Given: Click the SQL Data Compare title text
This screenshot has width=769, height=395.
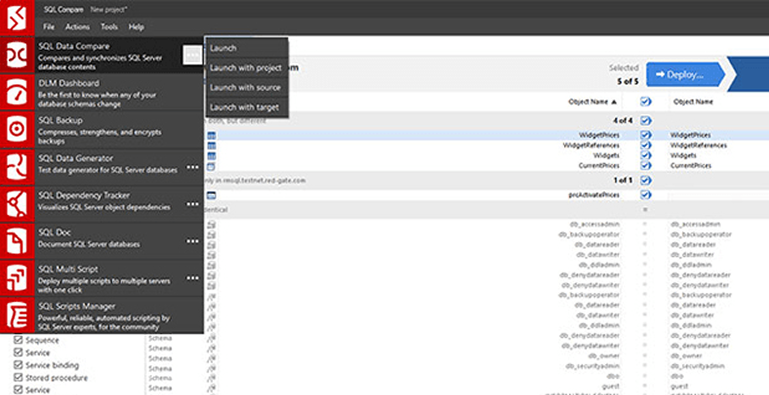Looking at the screenshot, I should 74,46.
